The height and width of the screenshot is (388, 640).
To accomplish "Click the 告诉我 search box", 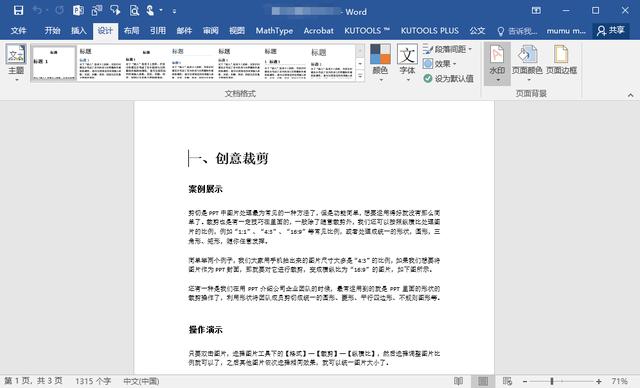I will point(517,31).
